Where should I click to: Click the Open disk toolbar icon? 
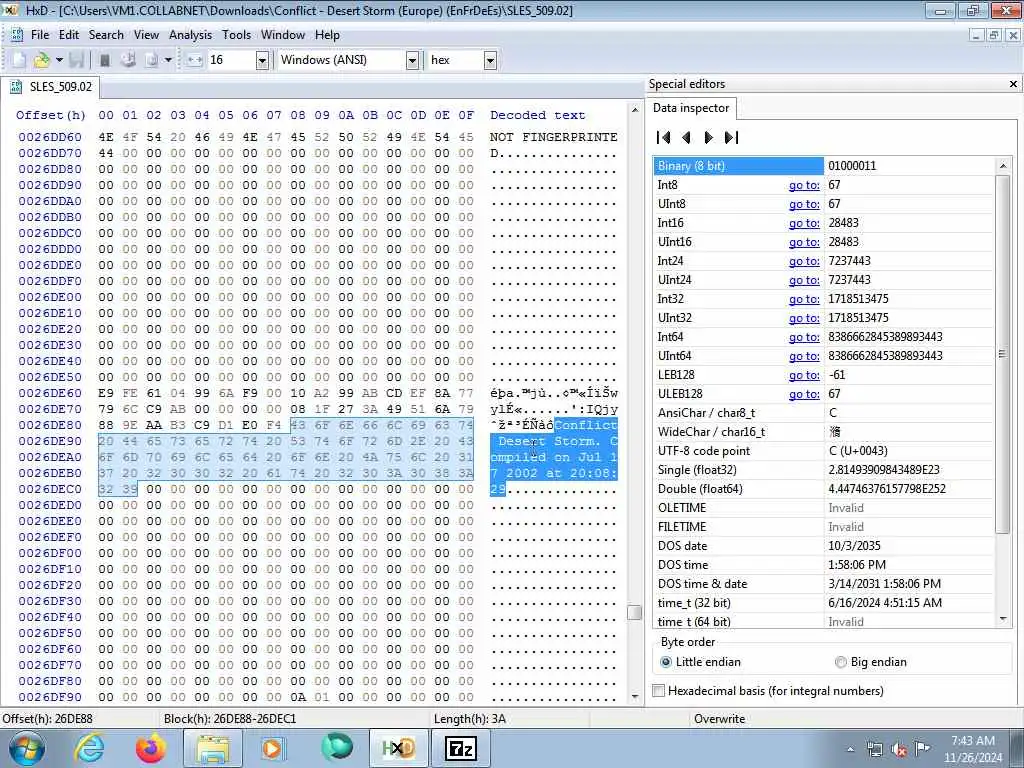128,60
